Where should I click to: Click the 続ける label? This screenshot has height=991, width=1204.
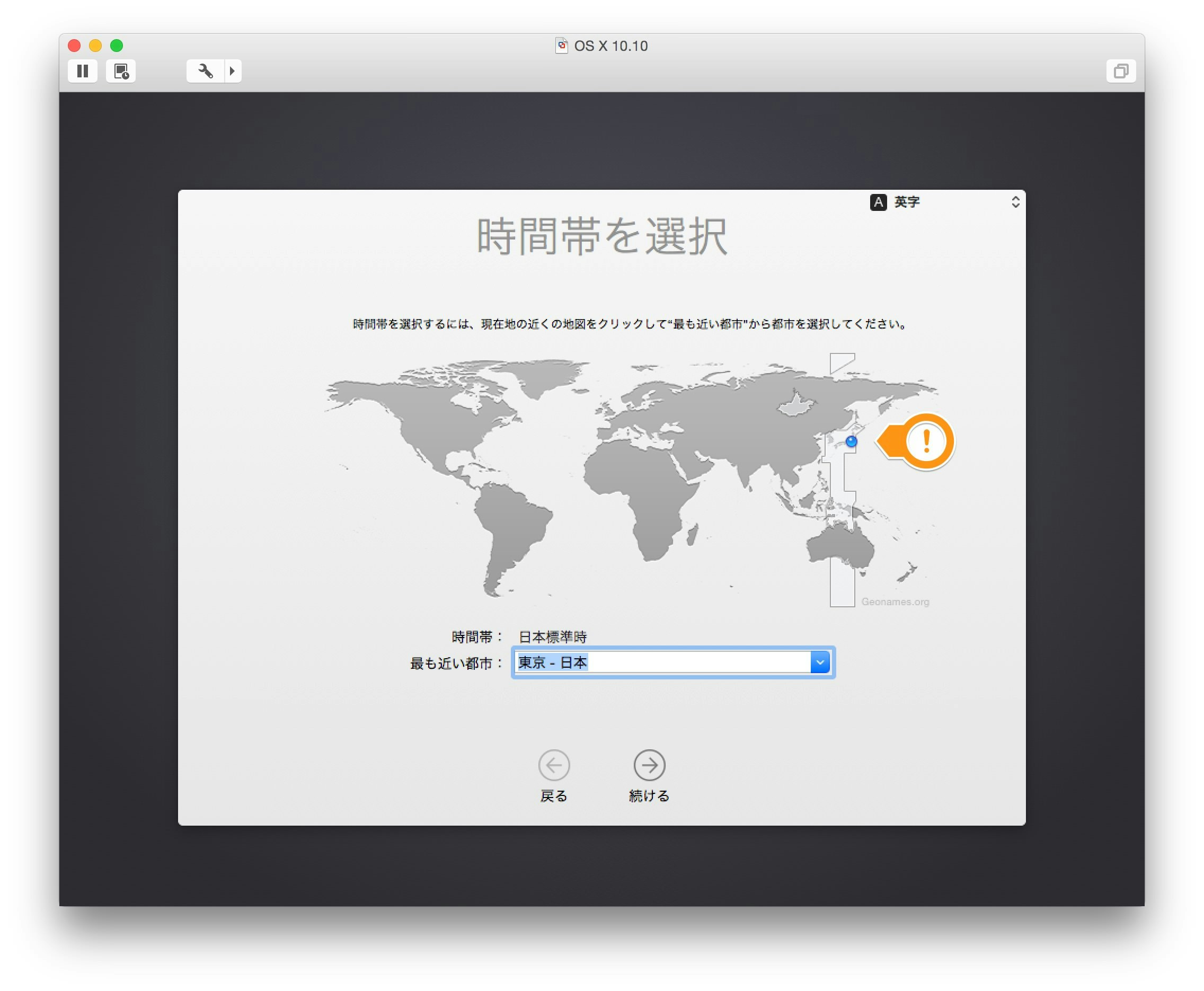649,796
